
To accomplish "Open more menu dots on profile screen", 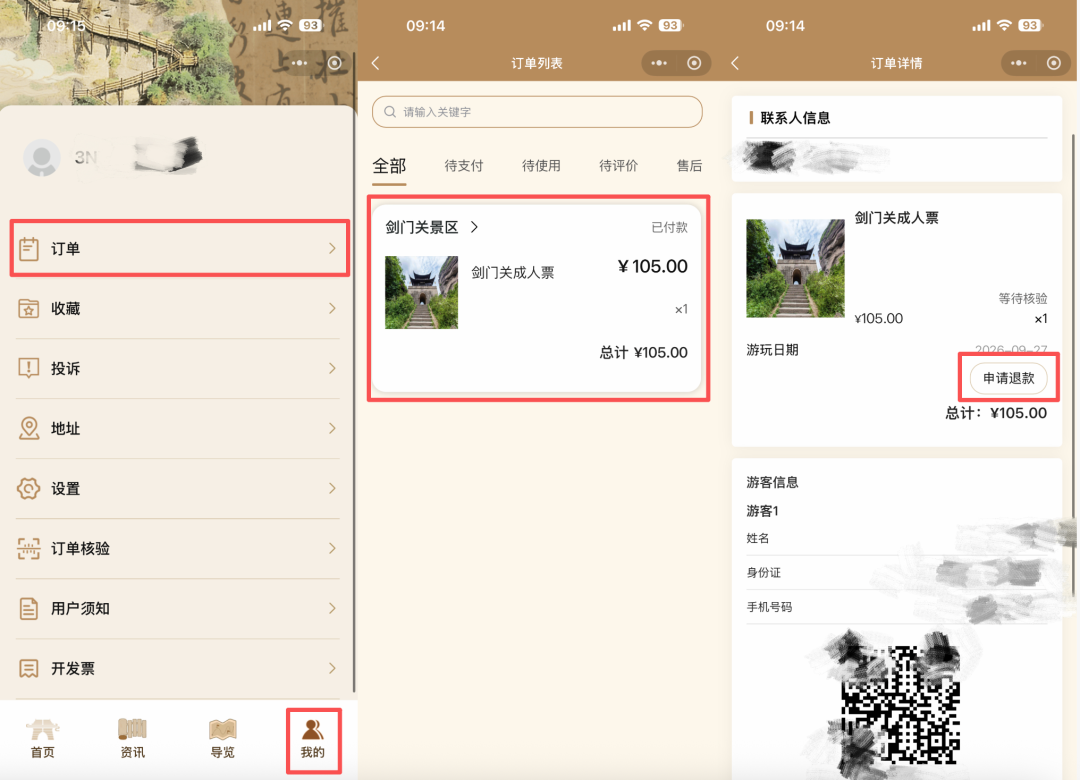I will [x=300, y=63].
